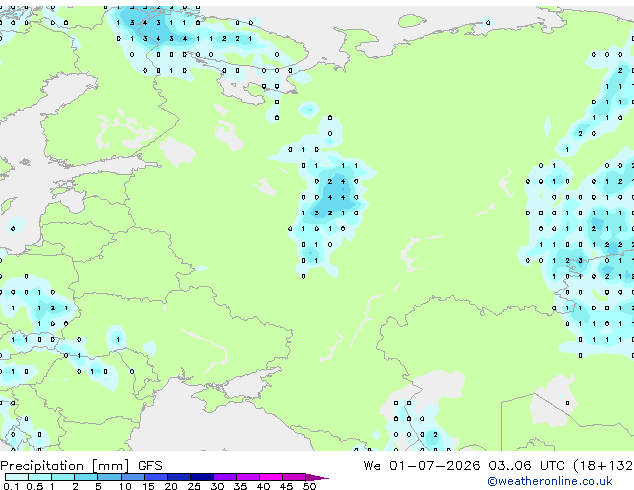The height and width of the screenshot is (490, 634).
Task: Select the 0.1–0.5 mm legend color swatch
Action: pos(17,477)
